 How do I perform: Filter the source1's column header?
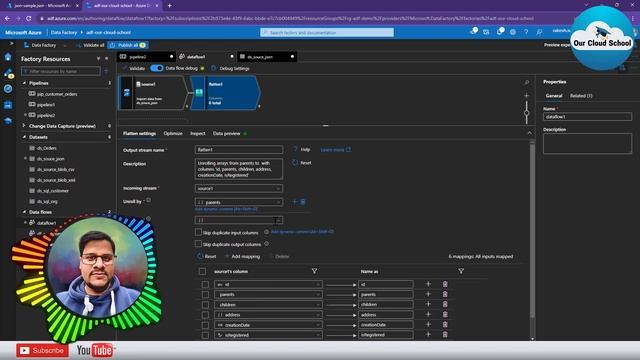[x=314, y=271]
